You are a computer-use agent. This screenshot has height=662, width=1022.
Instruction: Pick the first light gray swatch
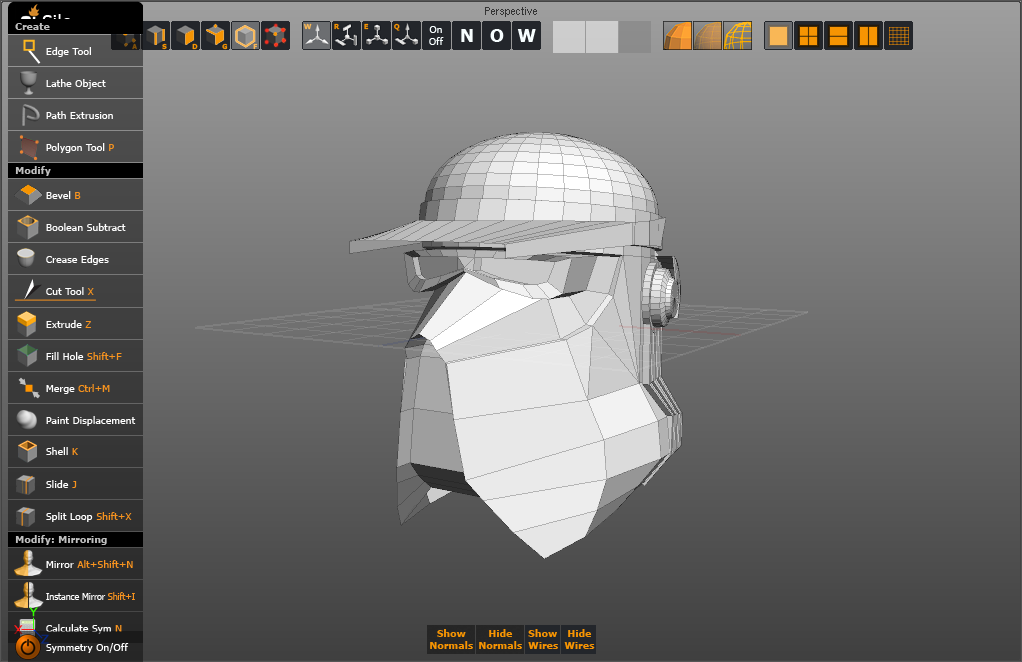569,36
